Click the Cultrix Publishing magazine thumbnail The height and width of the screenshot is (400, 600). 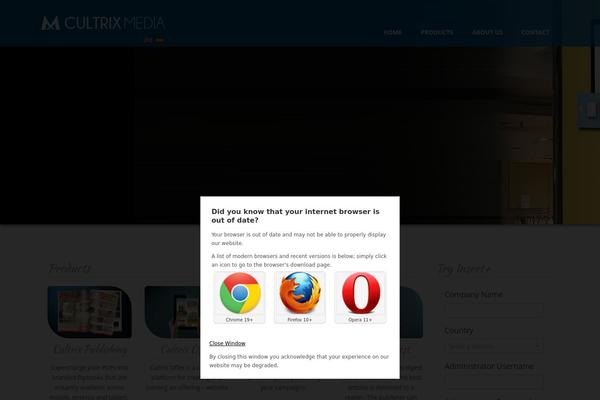[90, 312]
